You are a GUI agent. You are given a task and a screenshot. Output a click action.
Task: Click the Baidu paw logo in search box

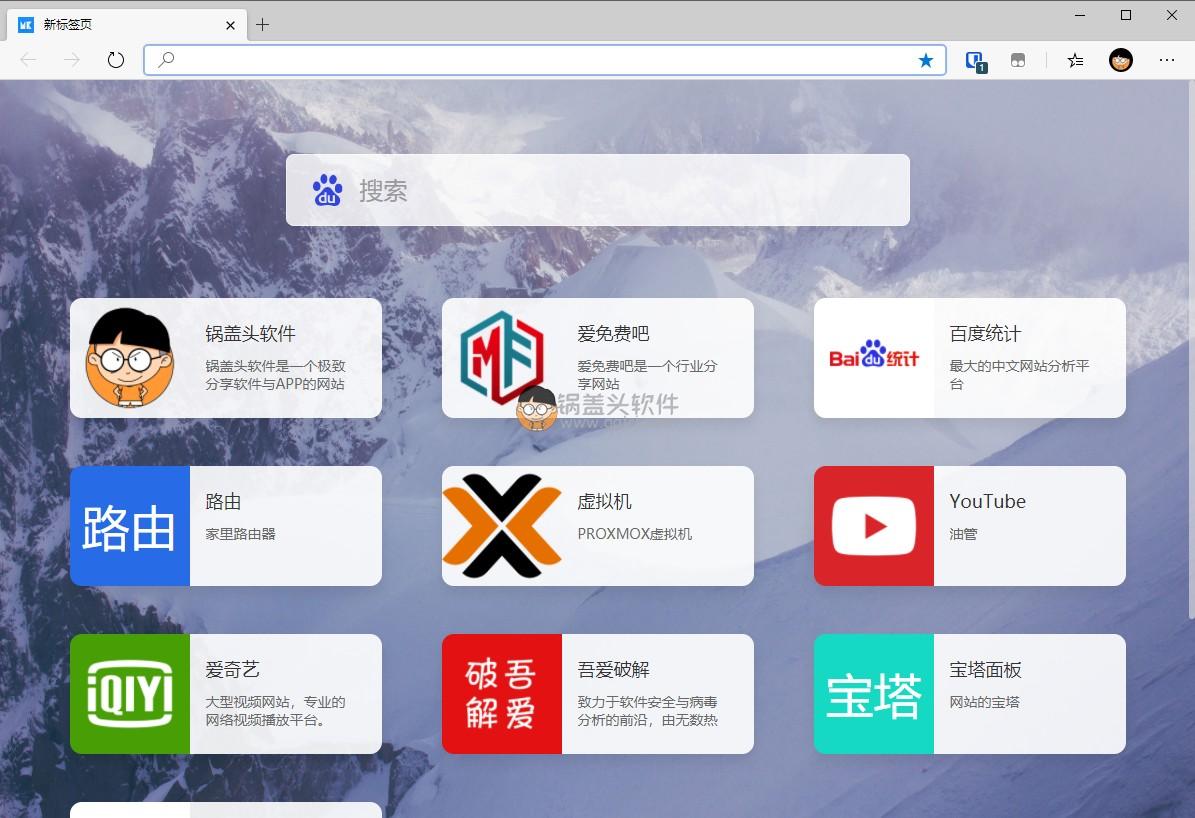click(327, 190)
